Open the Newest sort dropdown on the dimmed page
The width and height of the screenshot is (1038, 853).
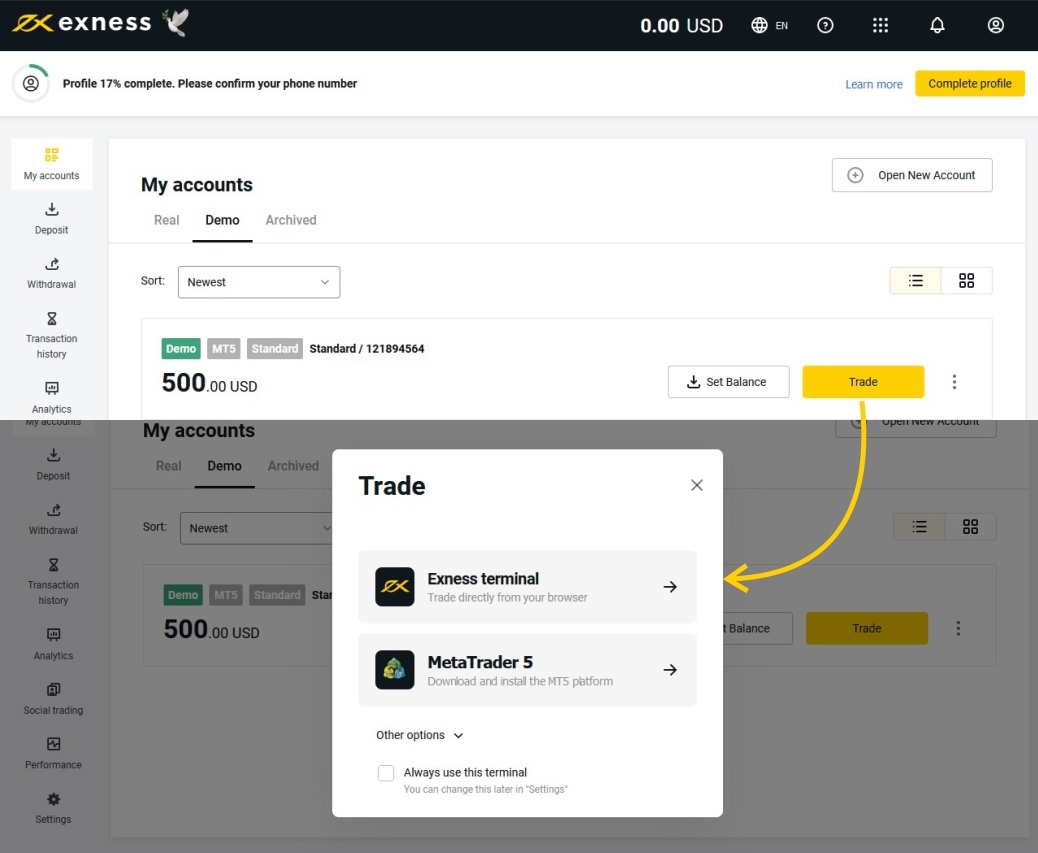coord(256,528)
